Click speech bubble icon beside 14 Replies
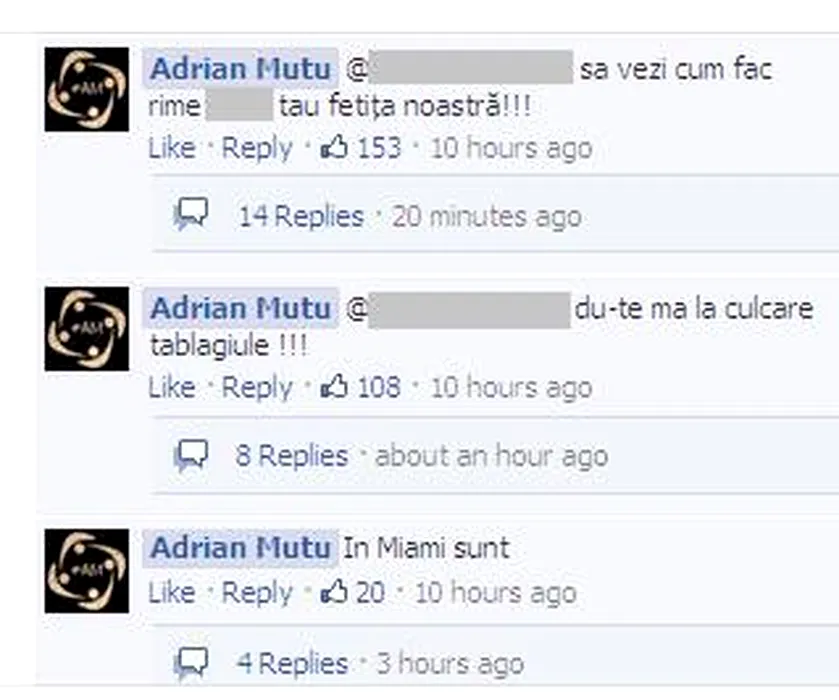839x700 pixels. pyautogui.click(x=191, y=214)
